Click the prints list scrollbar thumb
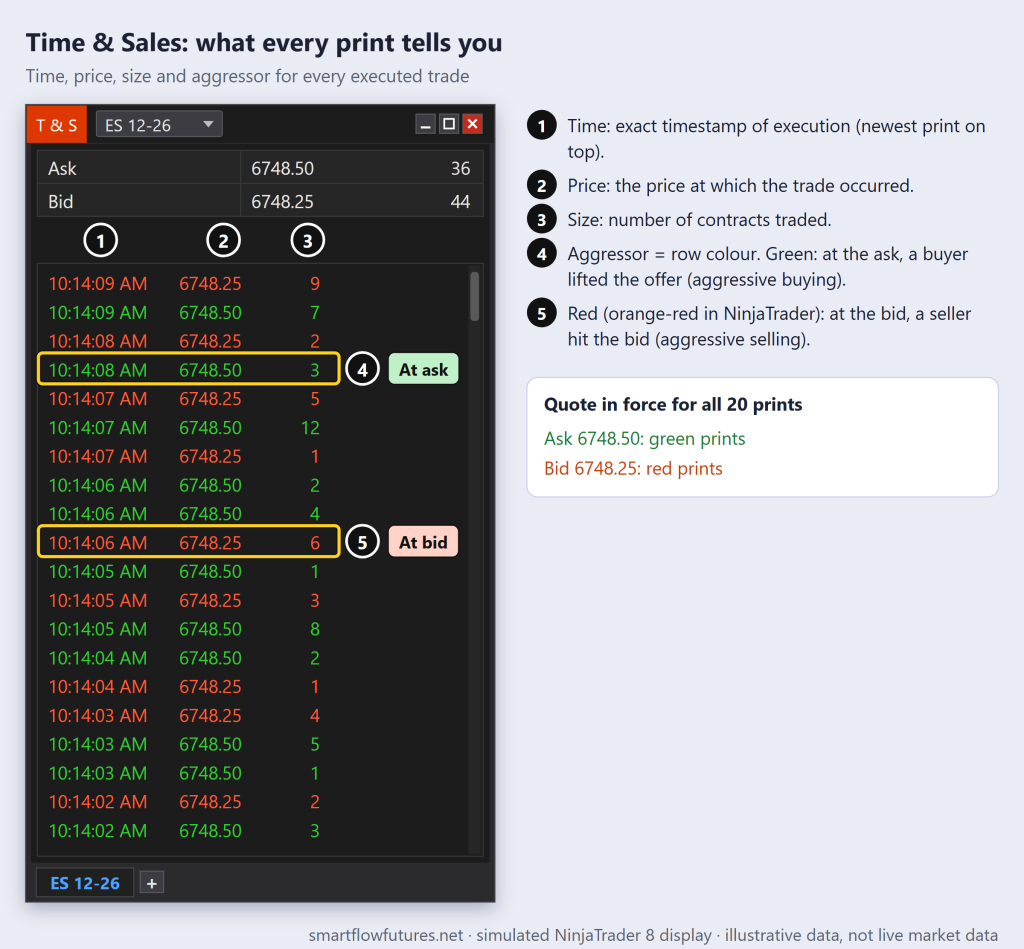The image size is (1024, 949). tap(475, 296)
